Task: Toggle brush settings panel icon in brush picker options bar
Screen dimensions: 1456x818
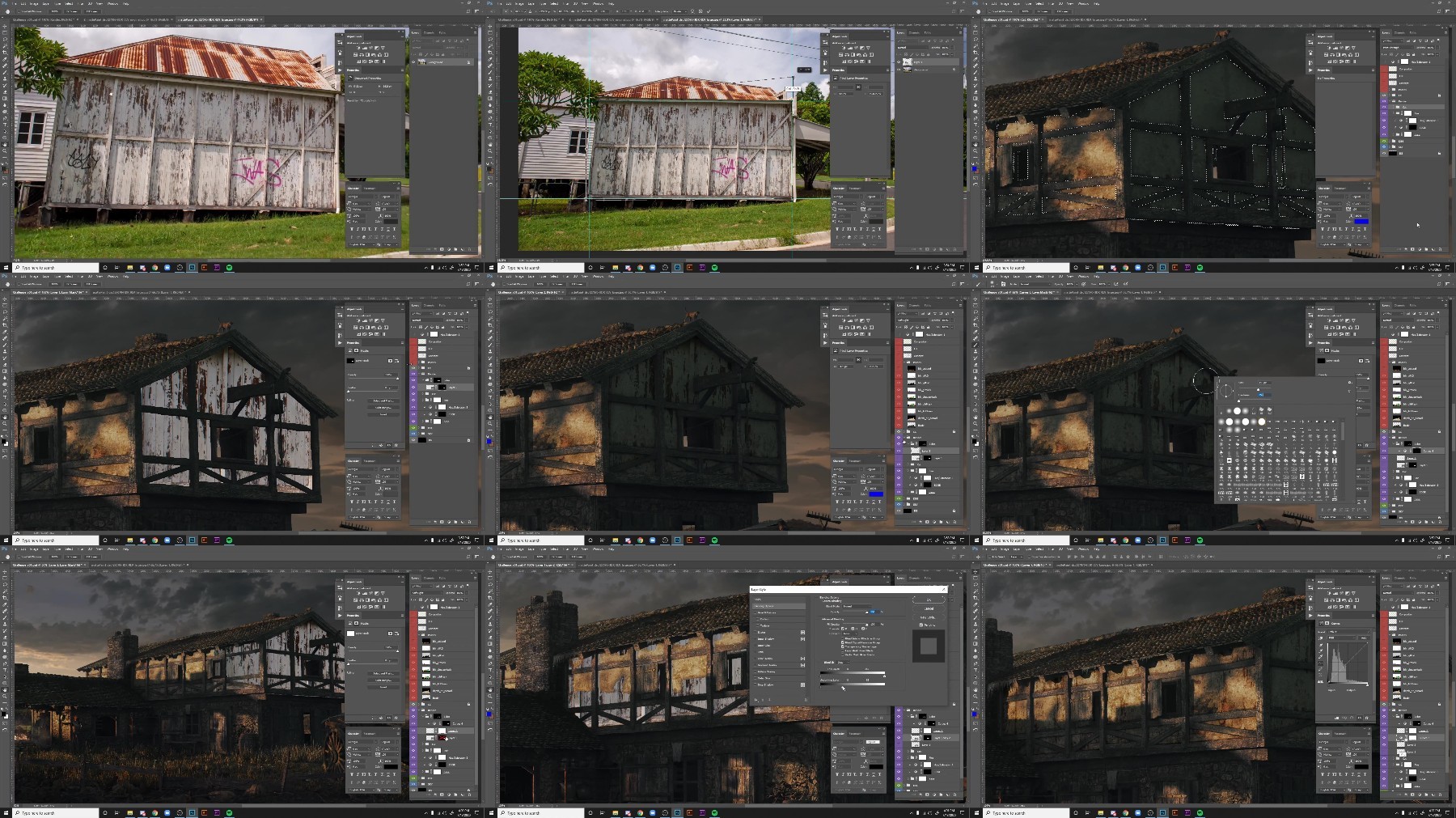Action: (x=1003, y=284)
